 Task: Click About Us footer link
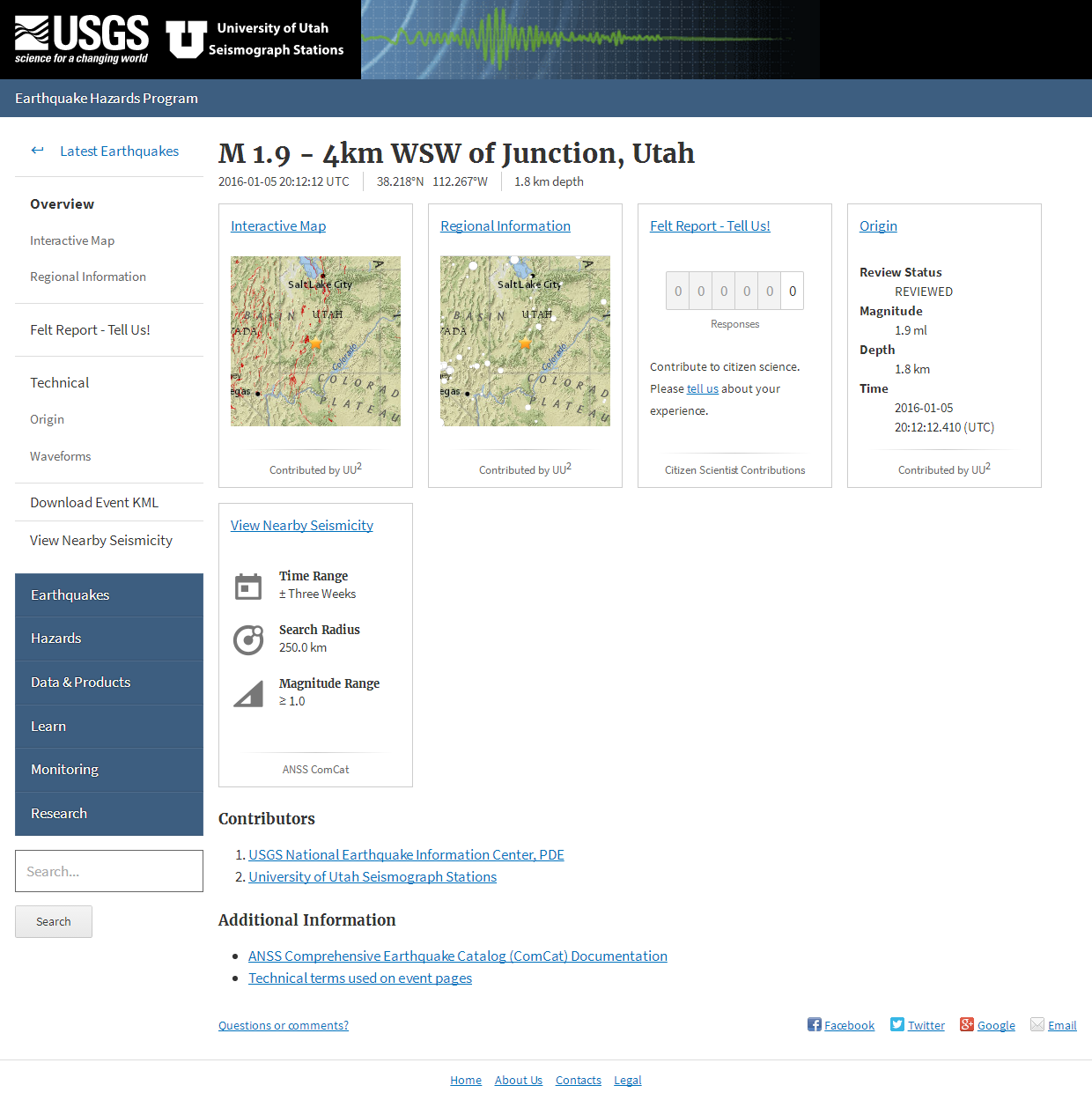519,1080
